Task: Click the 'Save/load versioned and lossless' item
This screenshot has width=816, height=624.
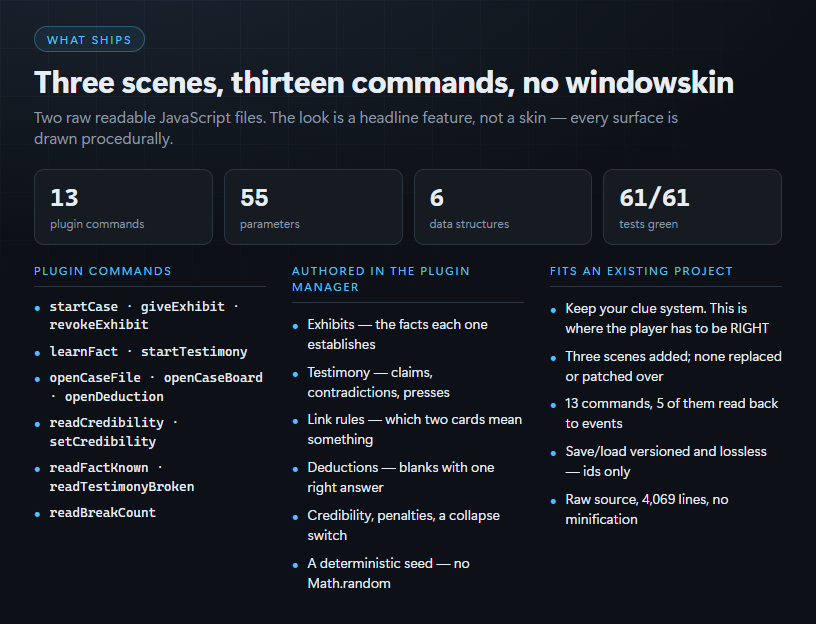Action: click(x=666, y=461)
